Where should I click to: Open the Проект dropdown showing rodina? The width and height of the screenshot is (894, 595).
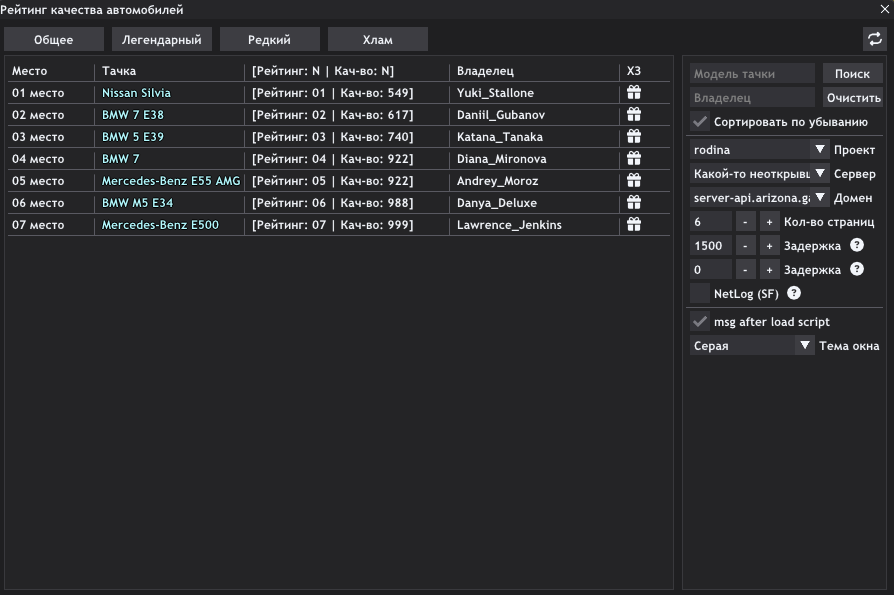[x=759, y=149]
